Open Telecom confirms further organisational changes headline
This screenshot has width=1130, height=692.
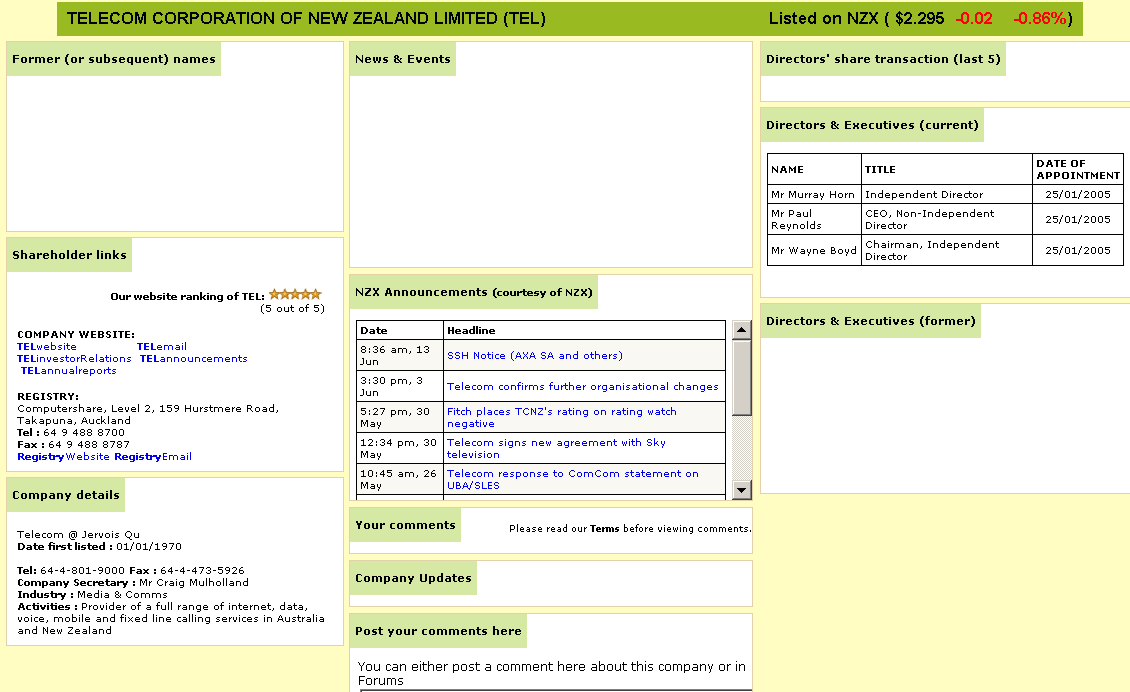(582, 386)
